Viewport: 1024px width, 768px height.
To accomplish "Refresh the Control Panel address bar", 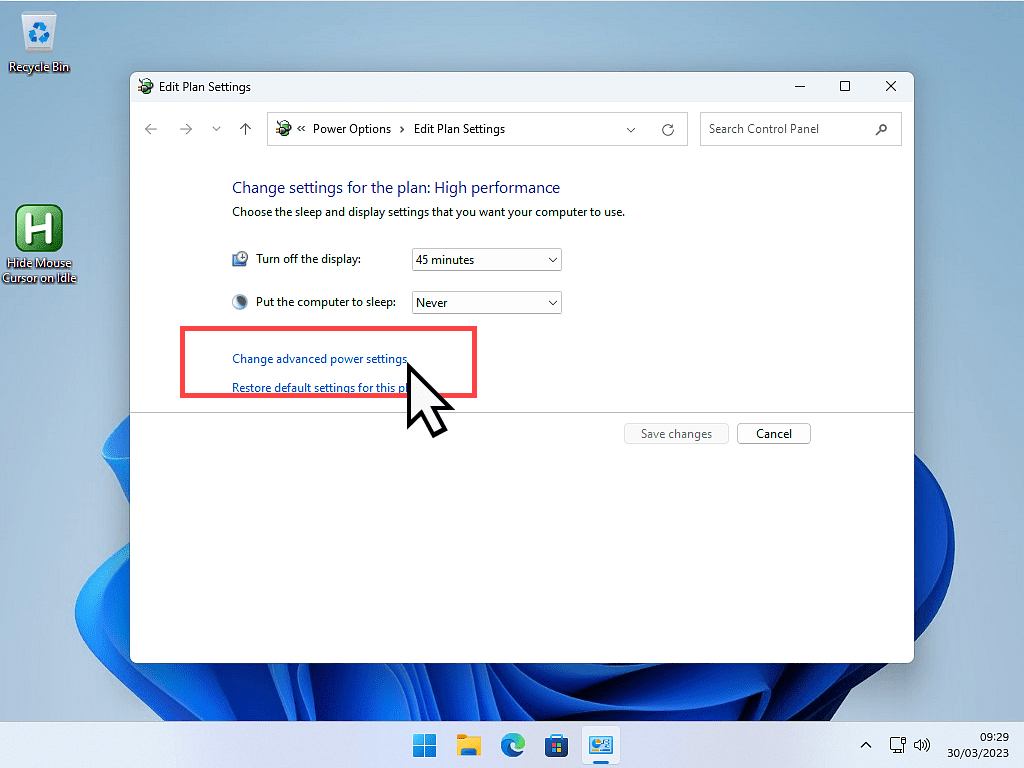I will point(668,129).
